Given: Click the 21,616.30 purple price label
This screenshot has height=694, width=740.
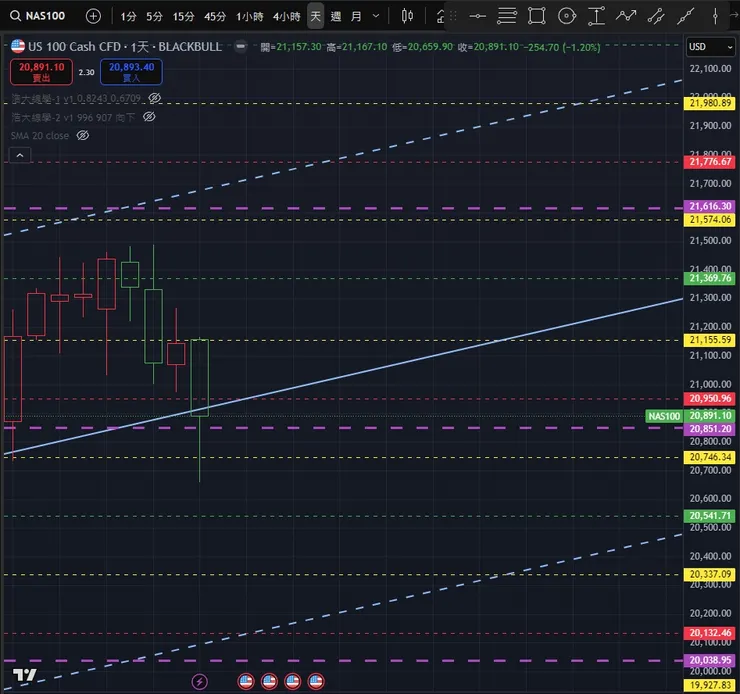Looking at the screenshot, I should [710, 206].
